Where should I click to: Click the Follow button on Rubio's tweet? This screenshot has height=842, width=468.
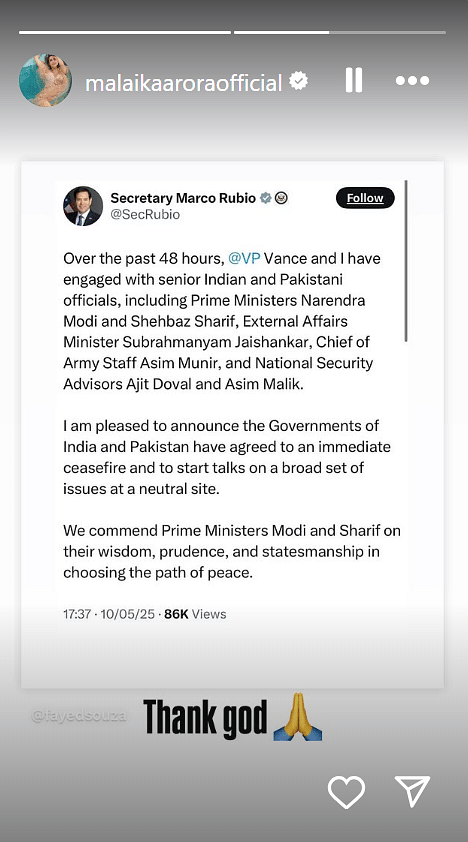click(x=365, y=198)
